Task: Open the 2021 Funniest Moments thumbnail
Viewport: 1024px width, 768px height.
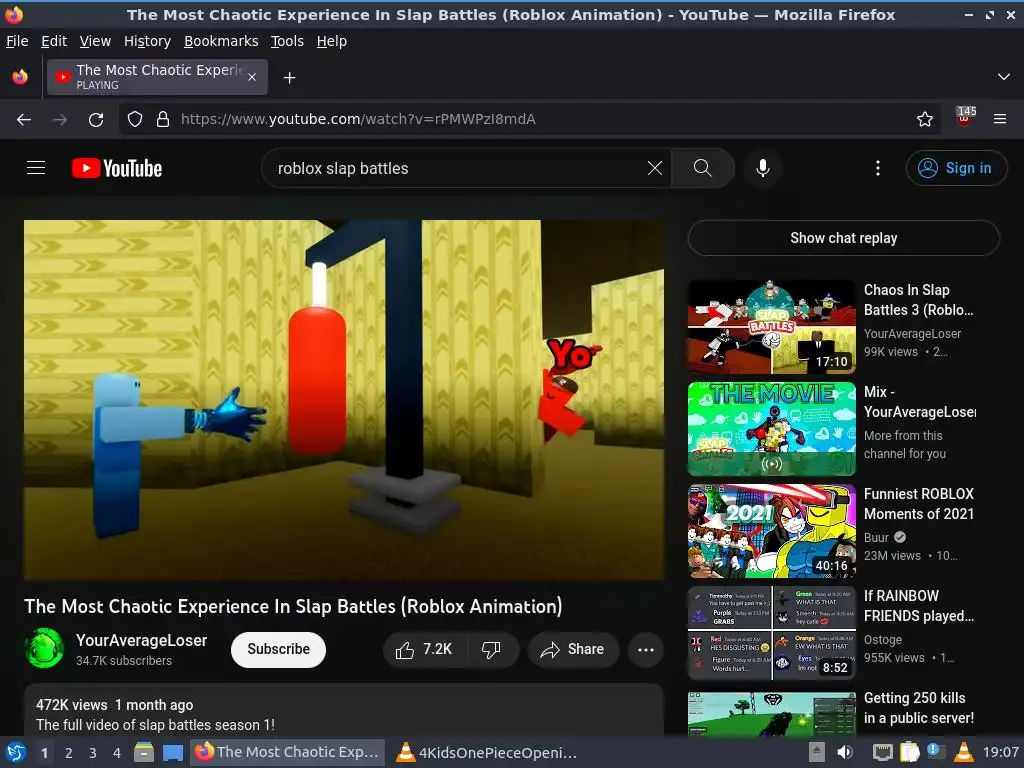Action: point(771,530)
